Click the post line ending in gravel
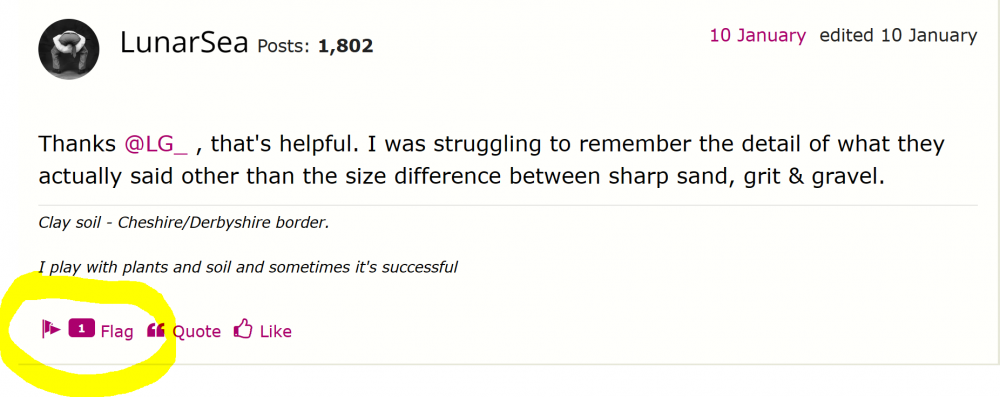Image resolution: width=1000 pixels, height=397 pixels. (x=462, y=176)
